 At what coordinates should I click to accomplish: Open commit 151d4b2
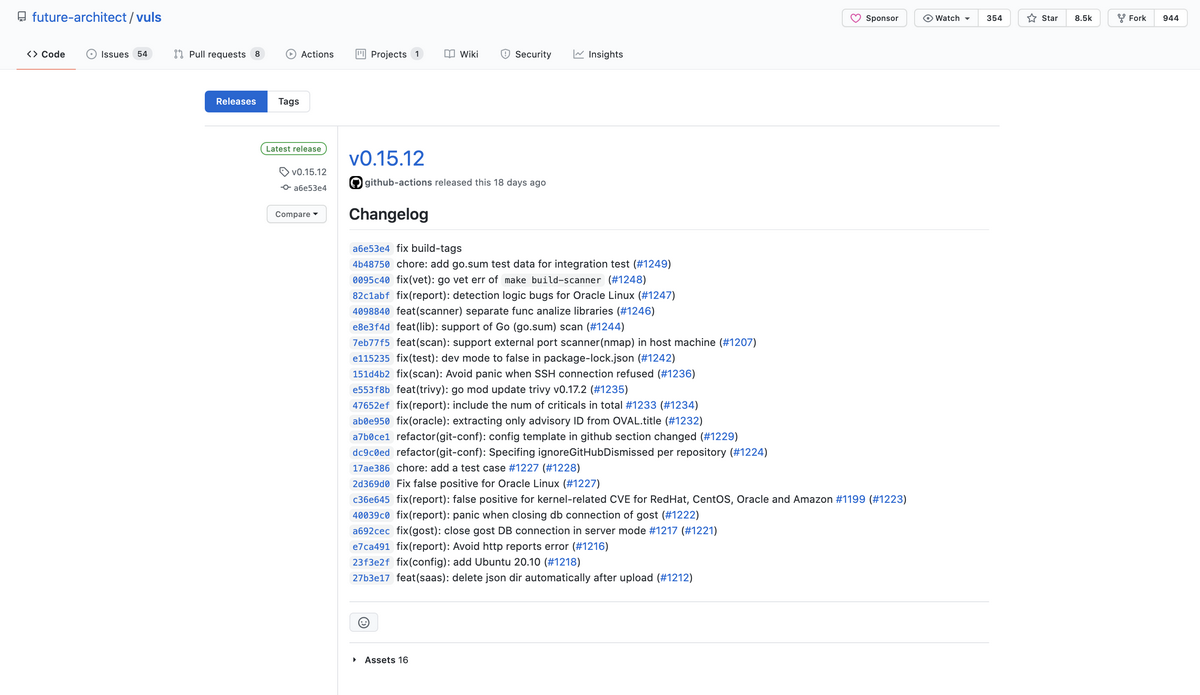tap(371, 374)
